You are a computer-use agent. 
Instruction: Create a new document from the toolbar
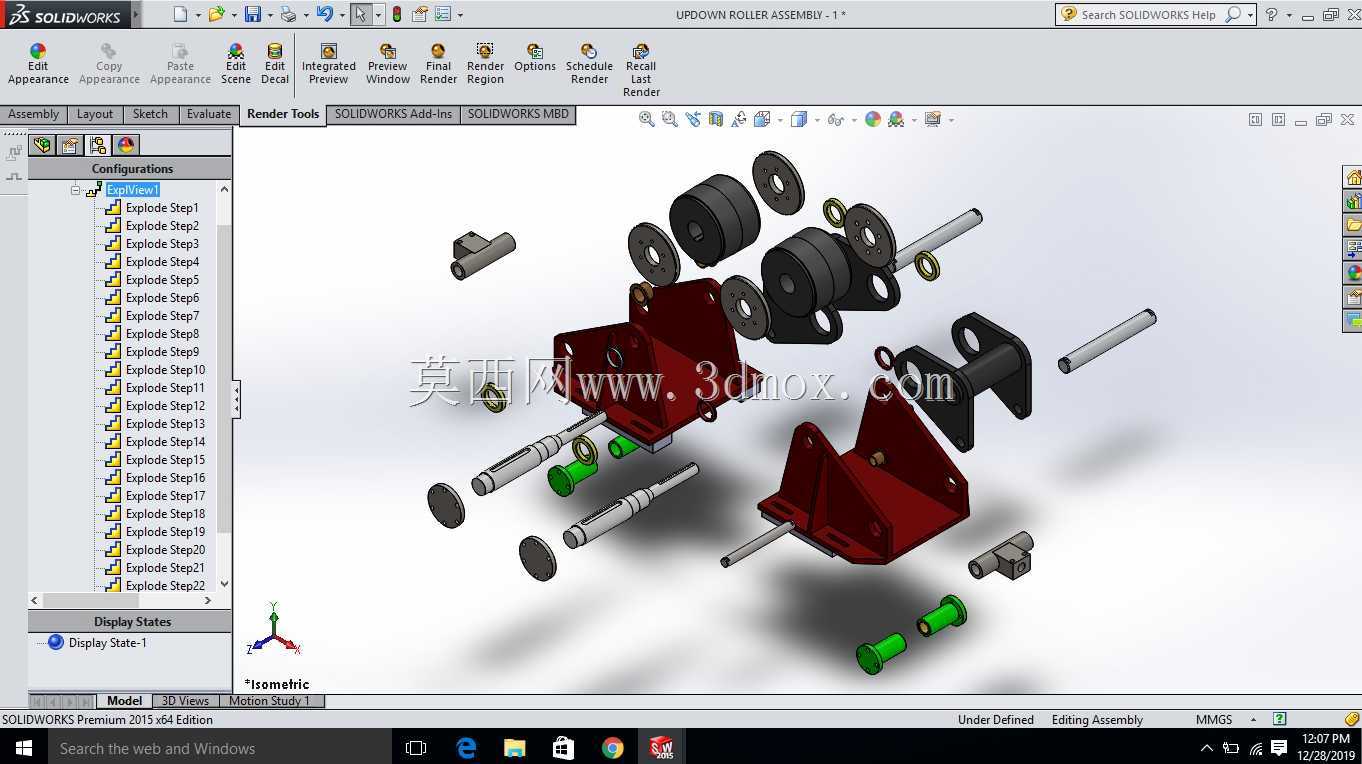180,14
